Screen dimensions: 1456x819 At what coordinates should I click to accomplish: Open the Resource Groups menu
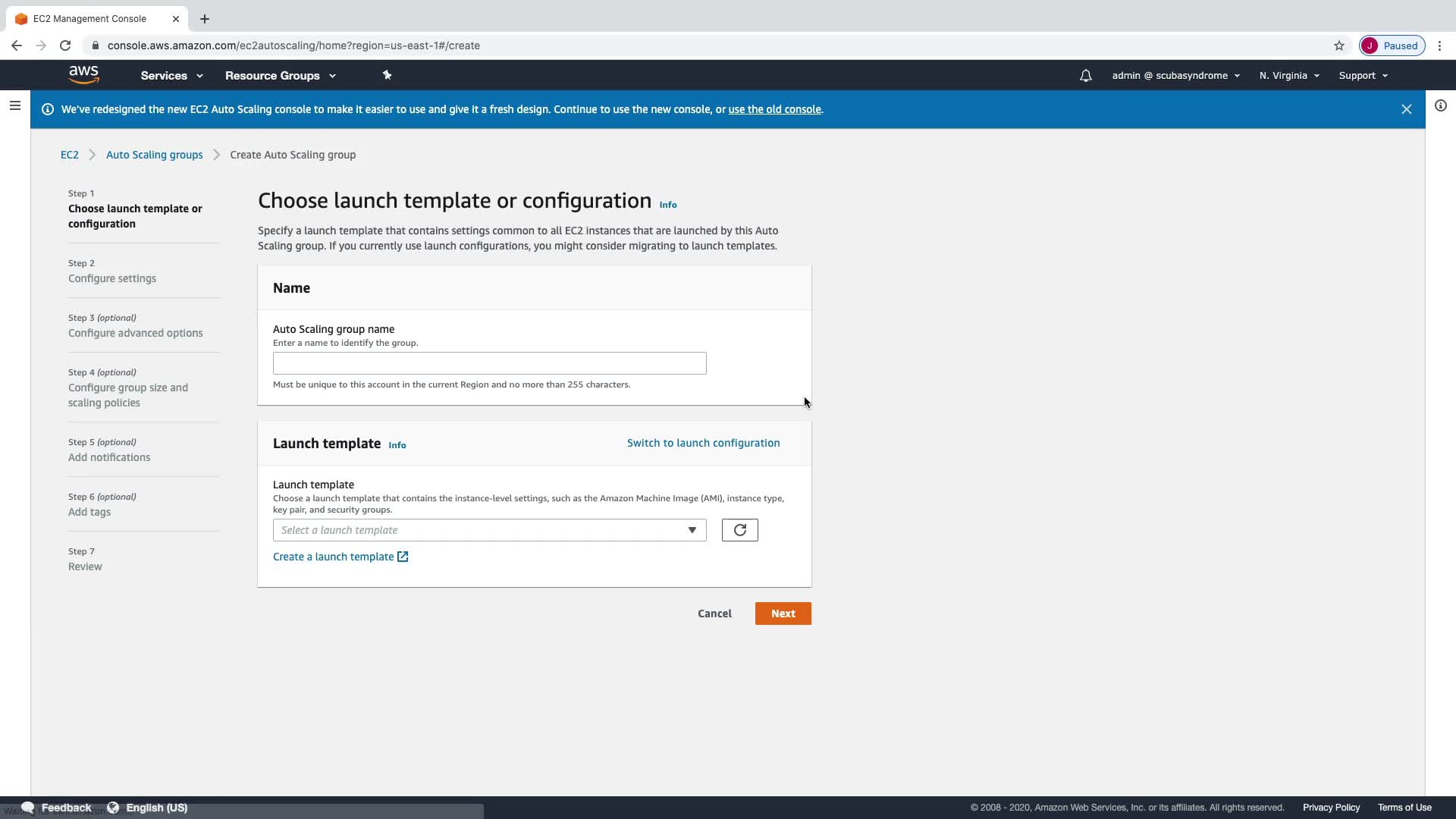pyautogui.click(x=280, y=76)
